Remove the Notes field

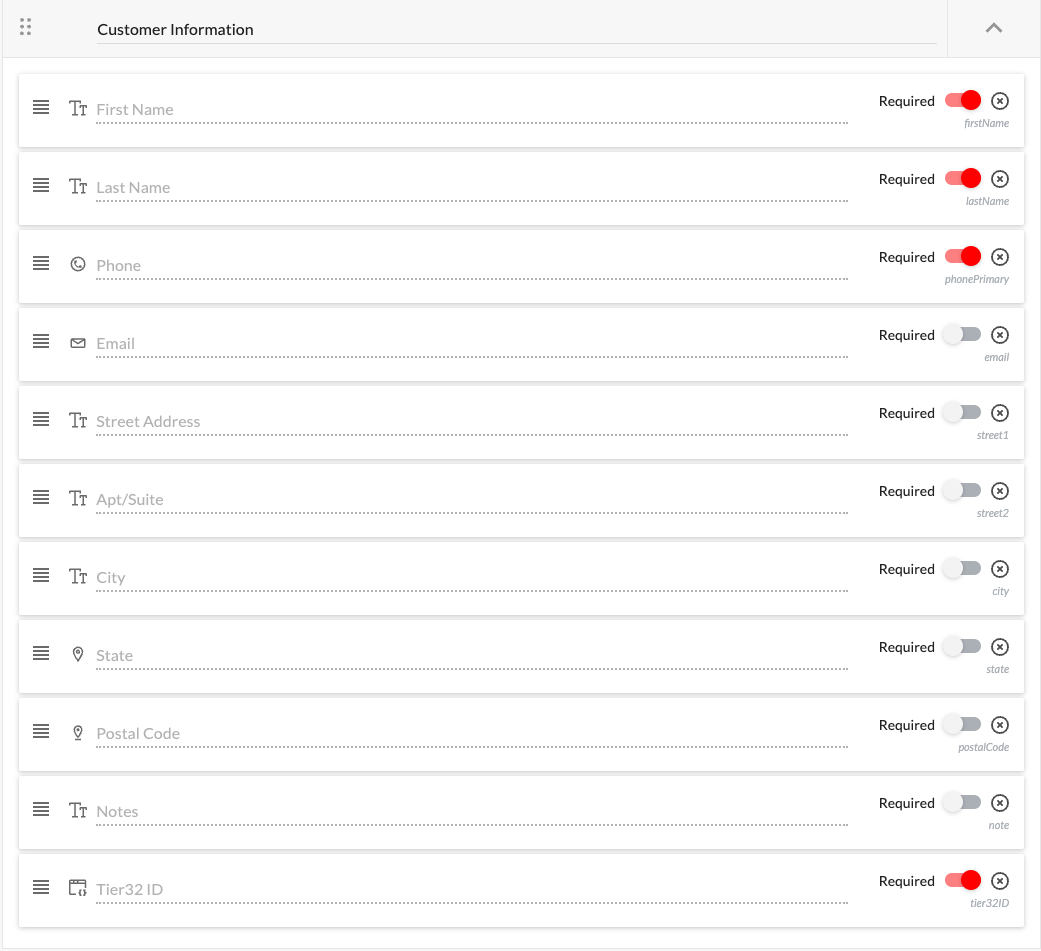(1000, 803)
